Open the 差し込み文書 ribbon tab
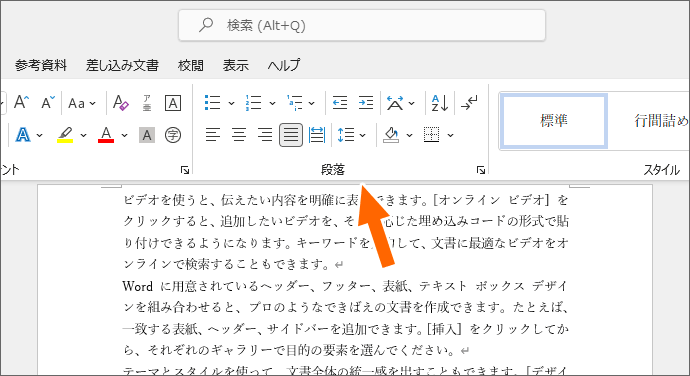The height and width of the screenshot is (376, 690). tap(122, 66)
